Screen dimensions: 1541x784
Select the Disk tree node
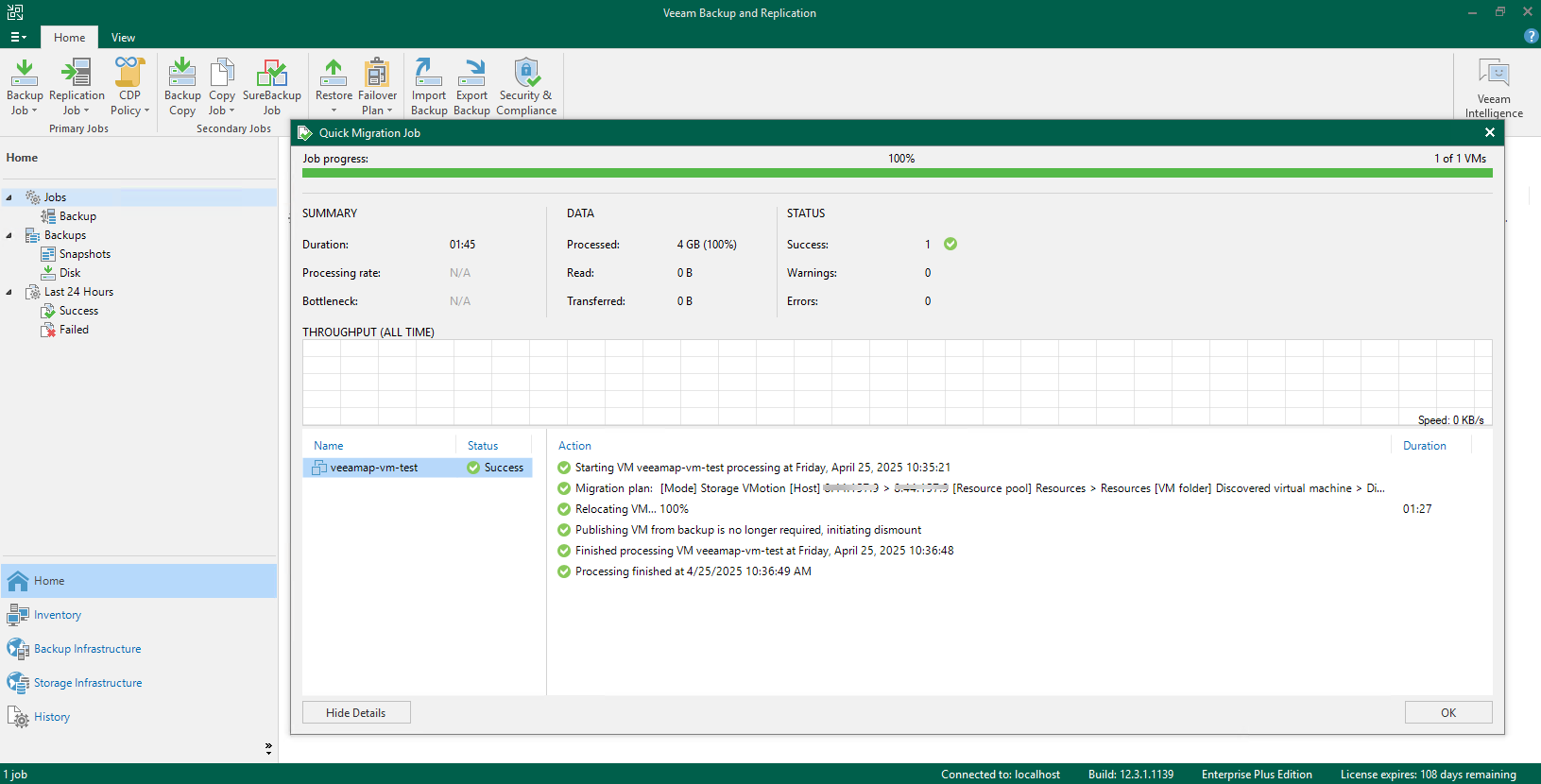[70, 273]
